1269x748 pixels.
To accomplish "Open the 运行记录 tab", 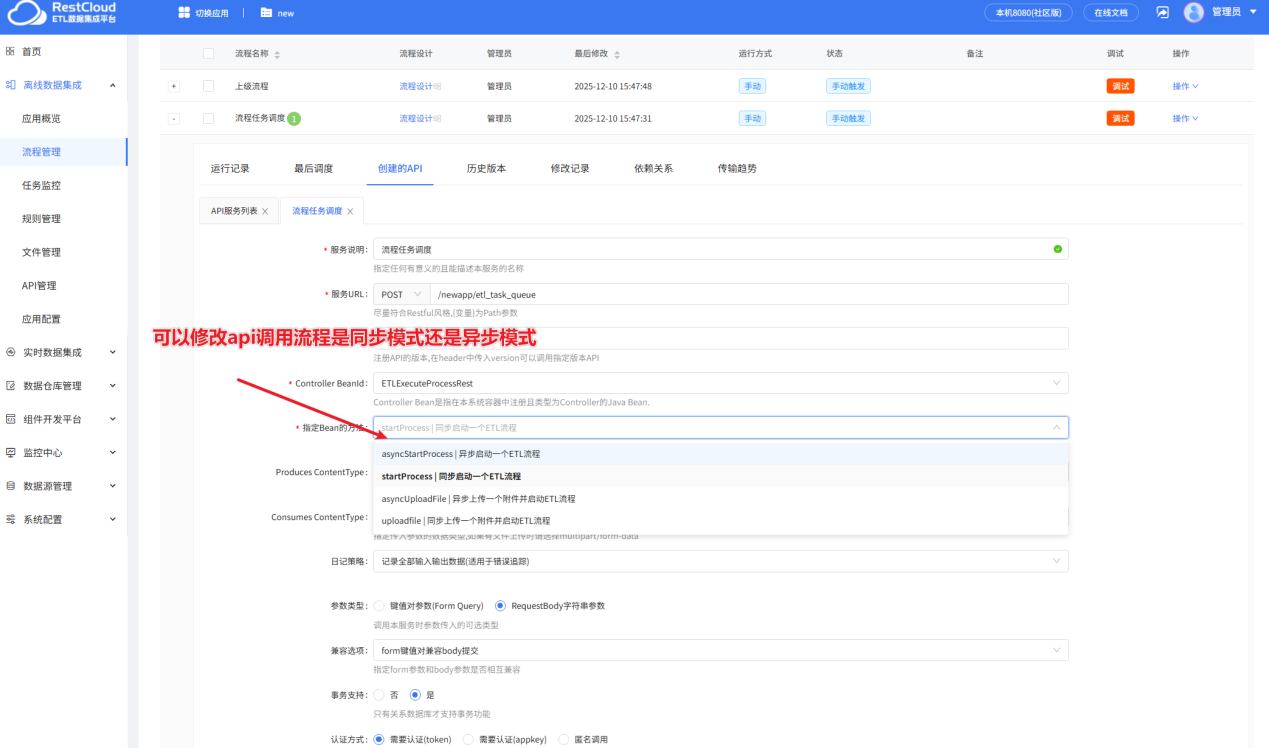I will point(230,168).
